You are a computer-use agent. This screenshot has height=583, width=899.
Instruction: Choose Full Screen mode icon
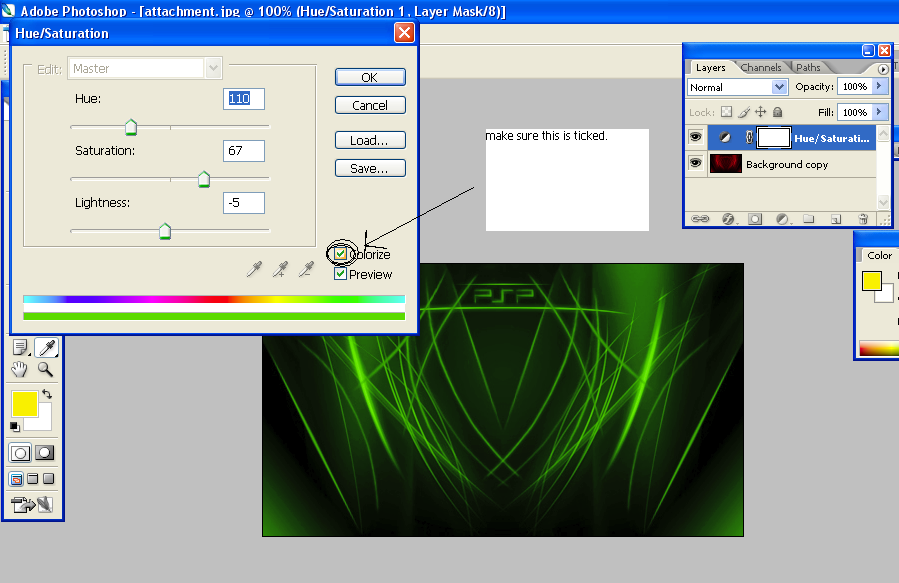(49, 479)
